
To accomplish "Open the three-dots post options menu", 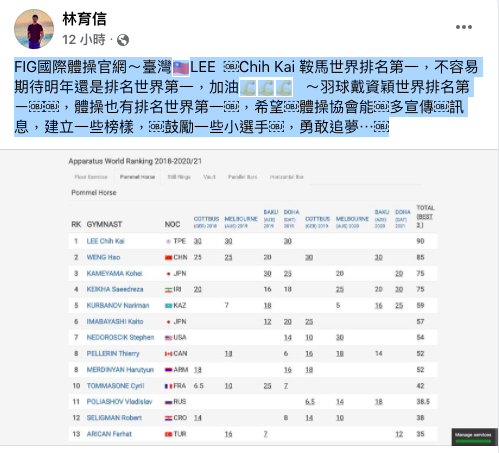I will click(x=464, y=27).
